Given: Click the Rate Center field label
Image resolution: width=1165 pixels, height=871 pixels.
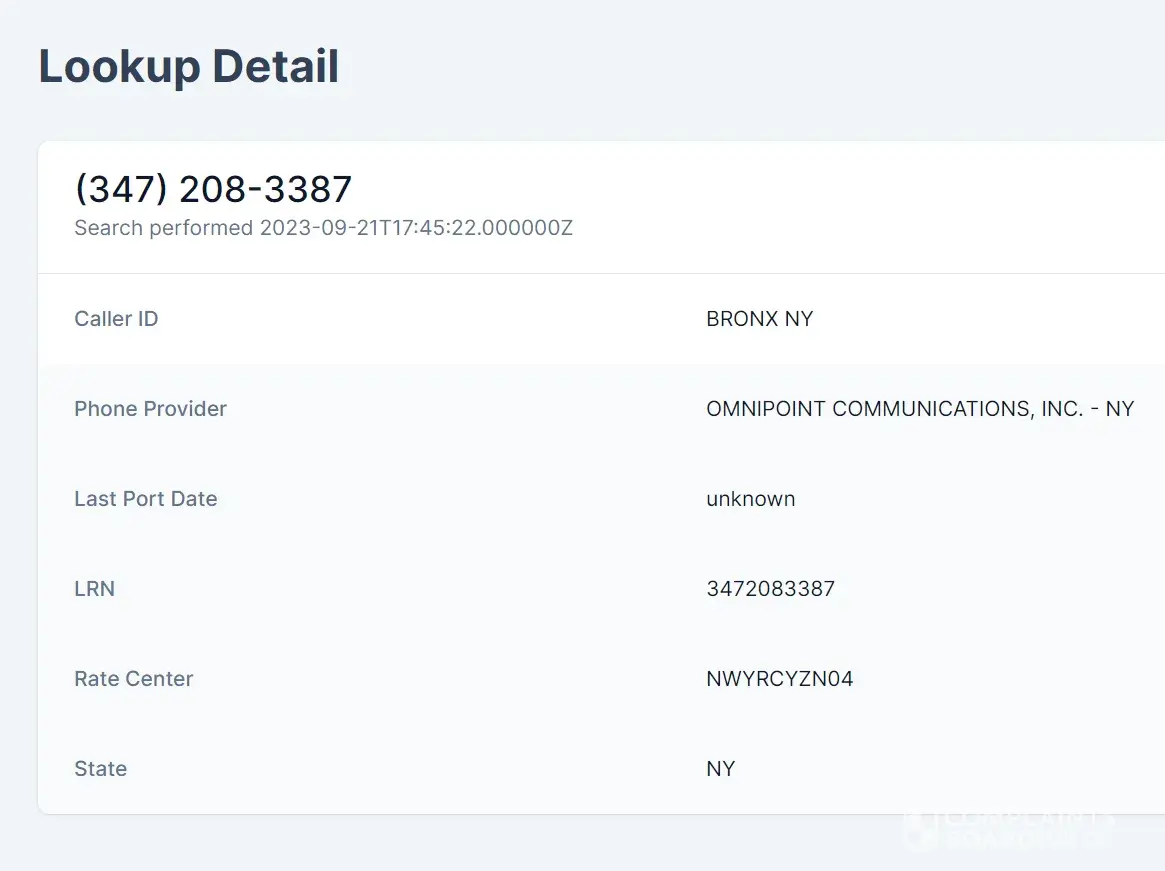Looking at the screenshot, I should click(x=133, y=679).
